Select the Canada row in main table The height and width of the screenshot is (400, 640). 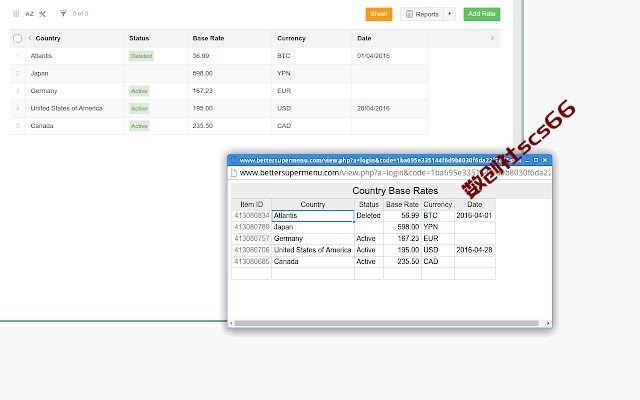(x=219, y=126)
